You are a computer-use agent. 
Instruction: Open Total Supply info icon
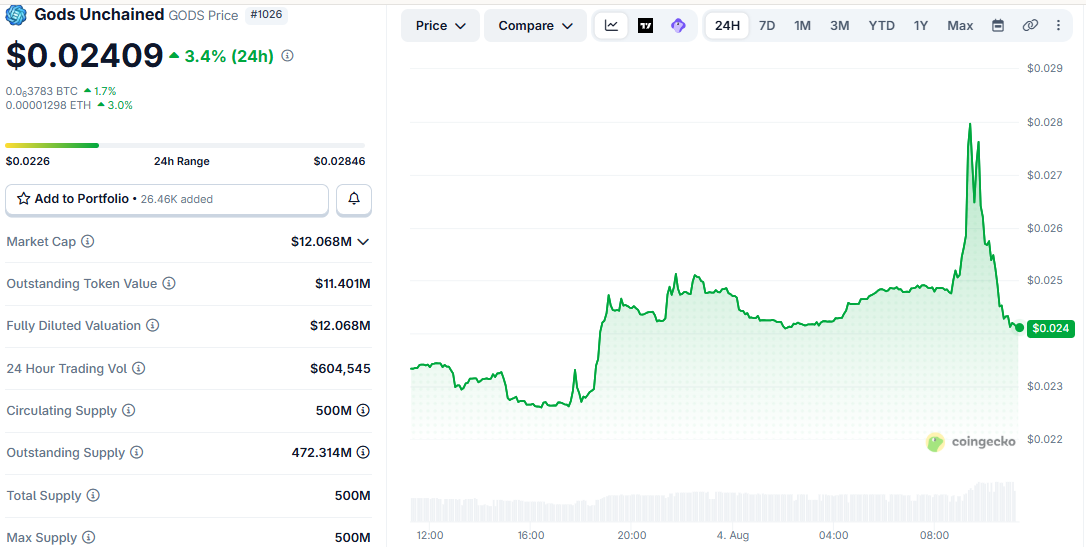pyautogui.click(x=94, y=496)
